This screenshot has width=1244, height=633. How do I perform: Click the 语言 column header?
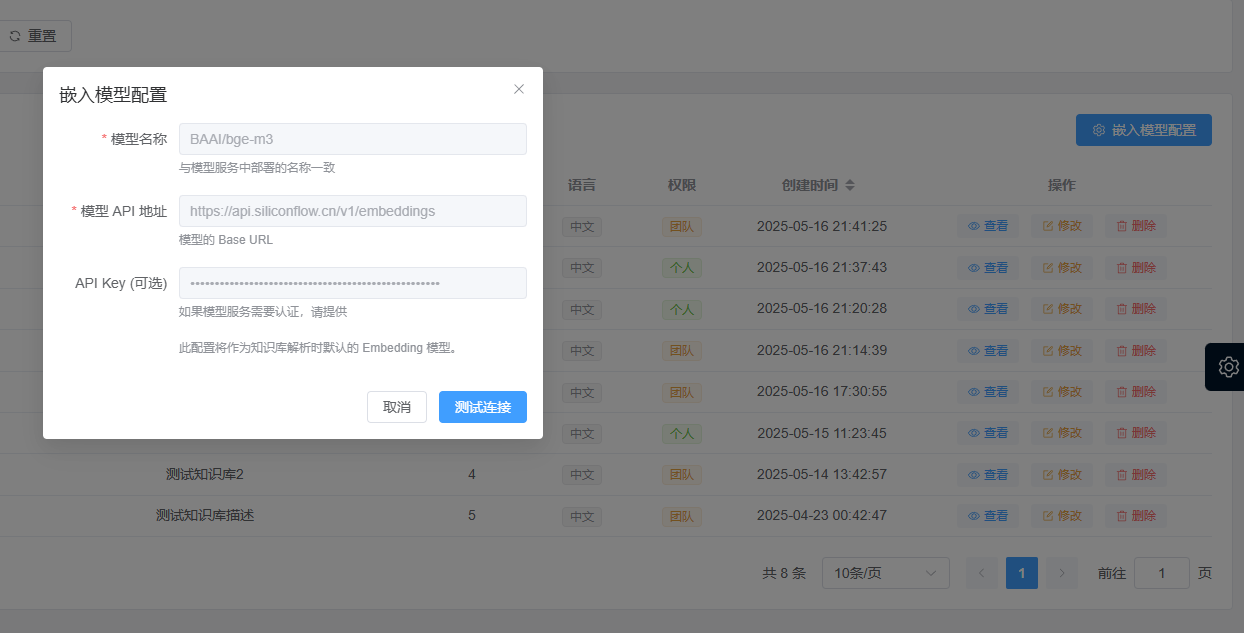(582, 185)
